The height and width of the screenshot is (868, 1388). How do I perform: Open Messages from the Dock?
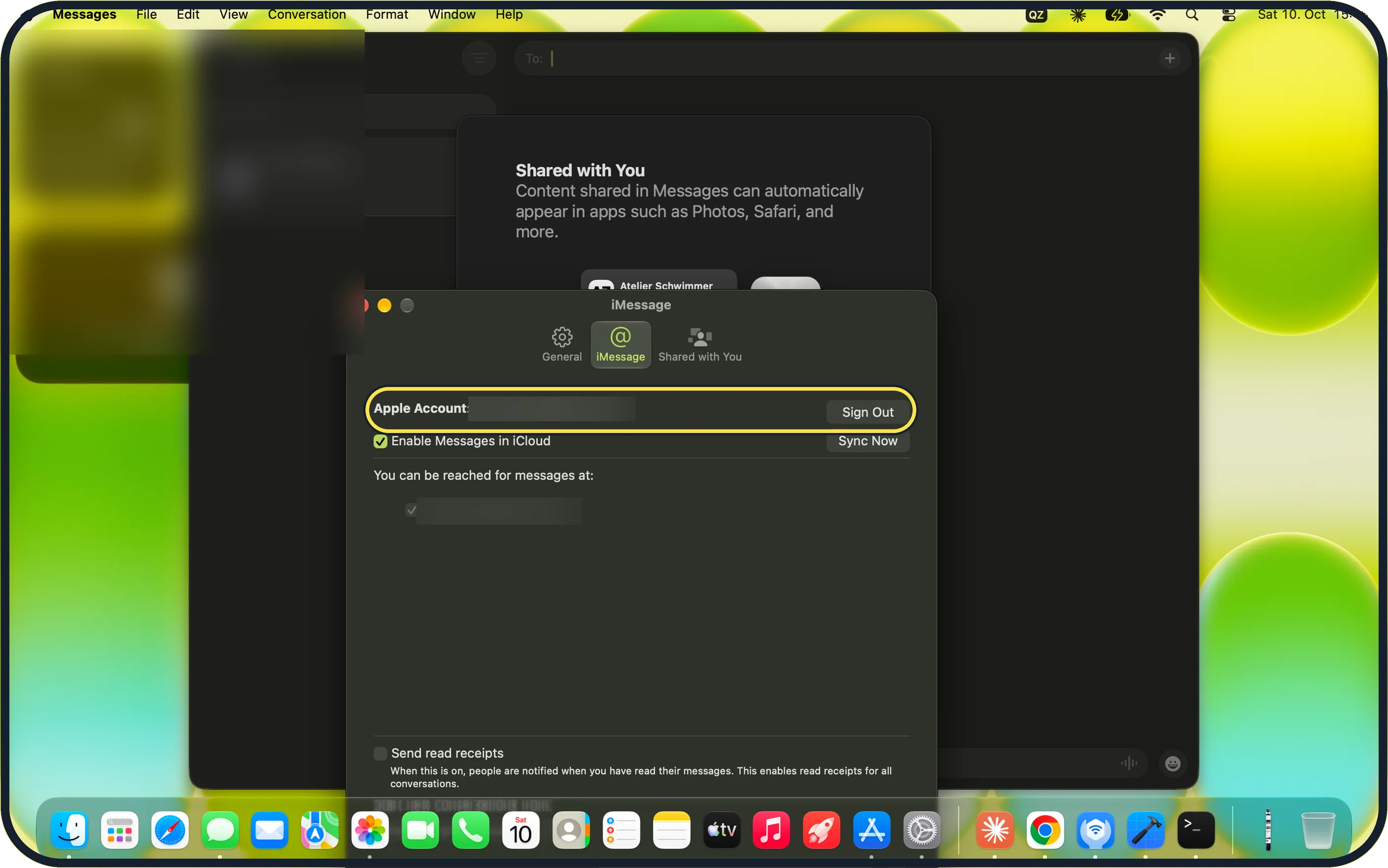coord(220,831)
